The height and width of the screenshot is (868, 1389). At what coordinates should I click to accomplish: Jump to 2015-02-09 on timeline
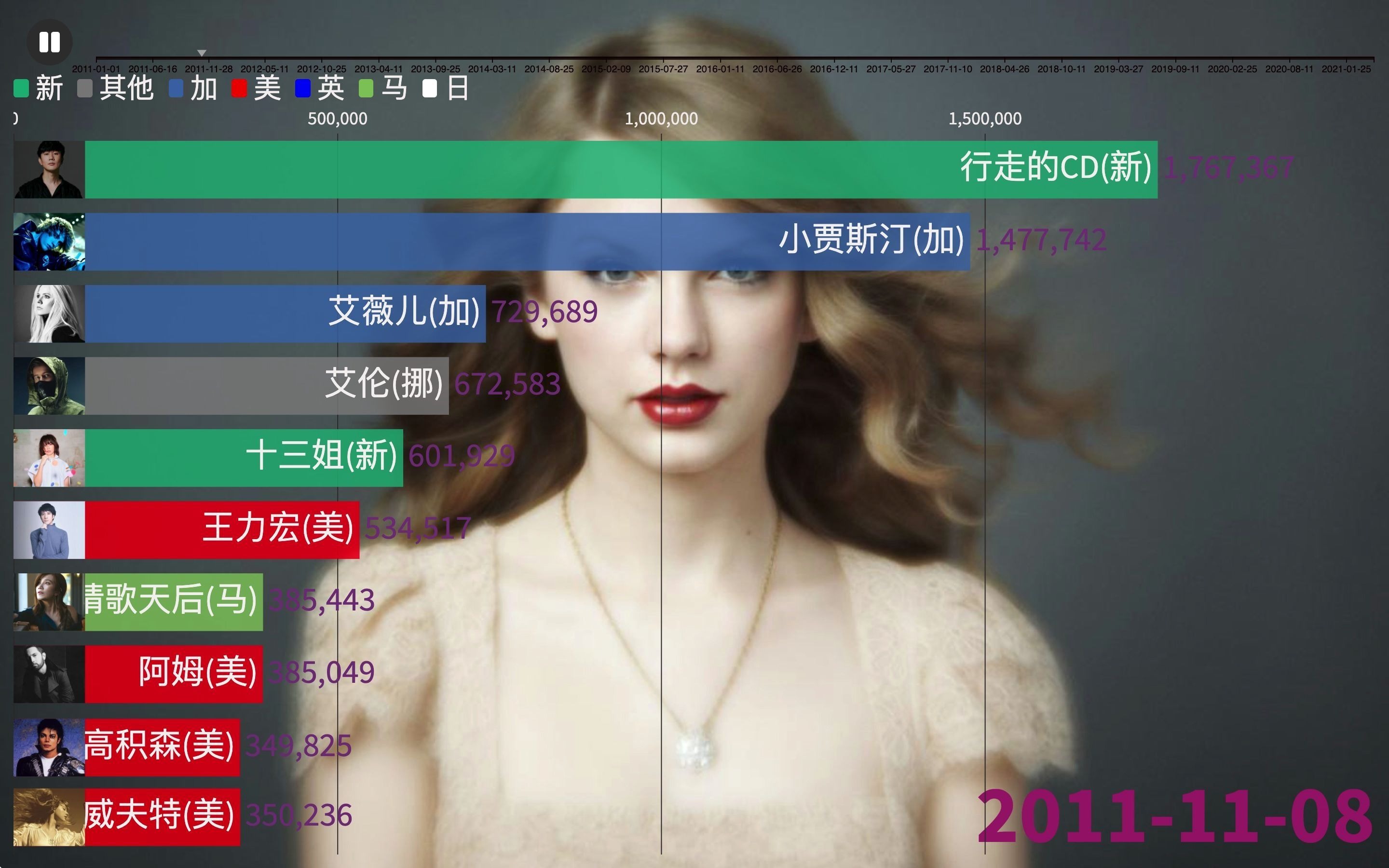606,69
